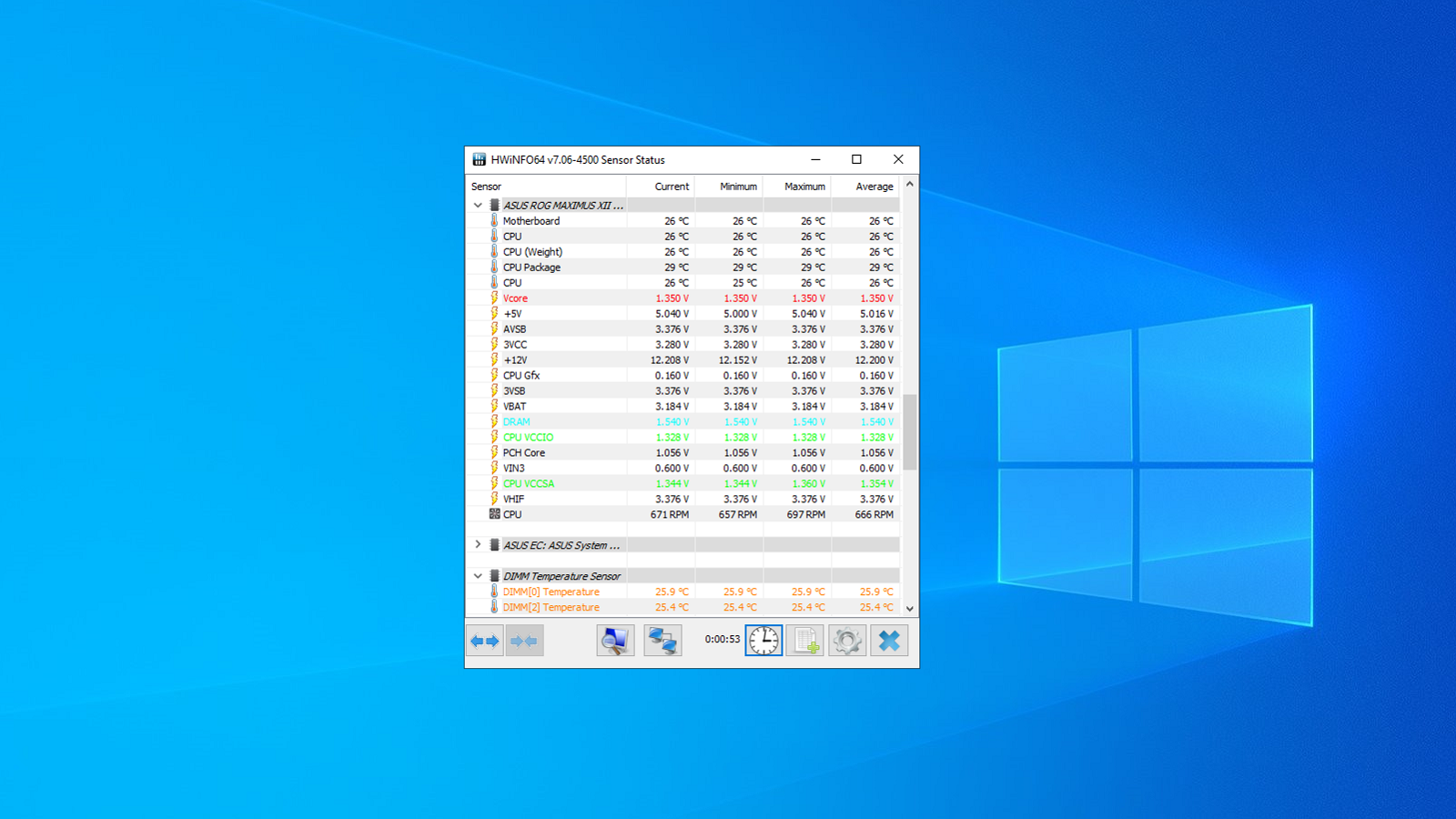Select the VIN3 sensor label
This screenshot has width=1456, height=819.
pyautogui.click(x=514, y=469)
